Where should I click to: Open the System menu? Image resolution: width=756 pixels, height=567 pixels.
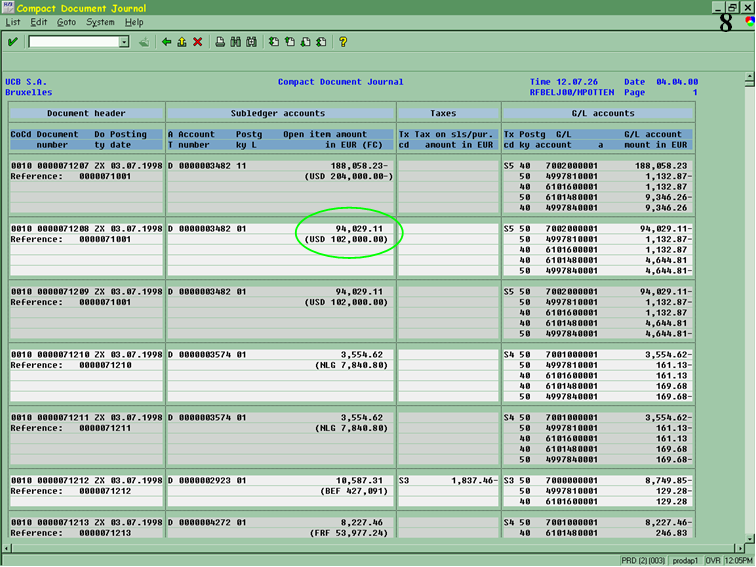[100, 22]
